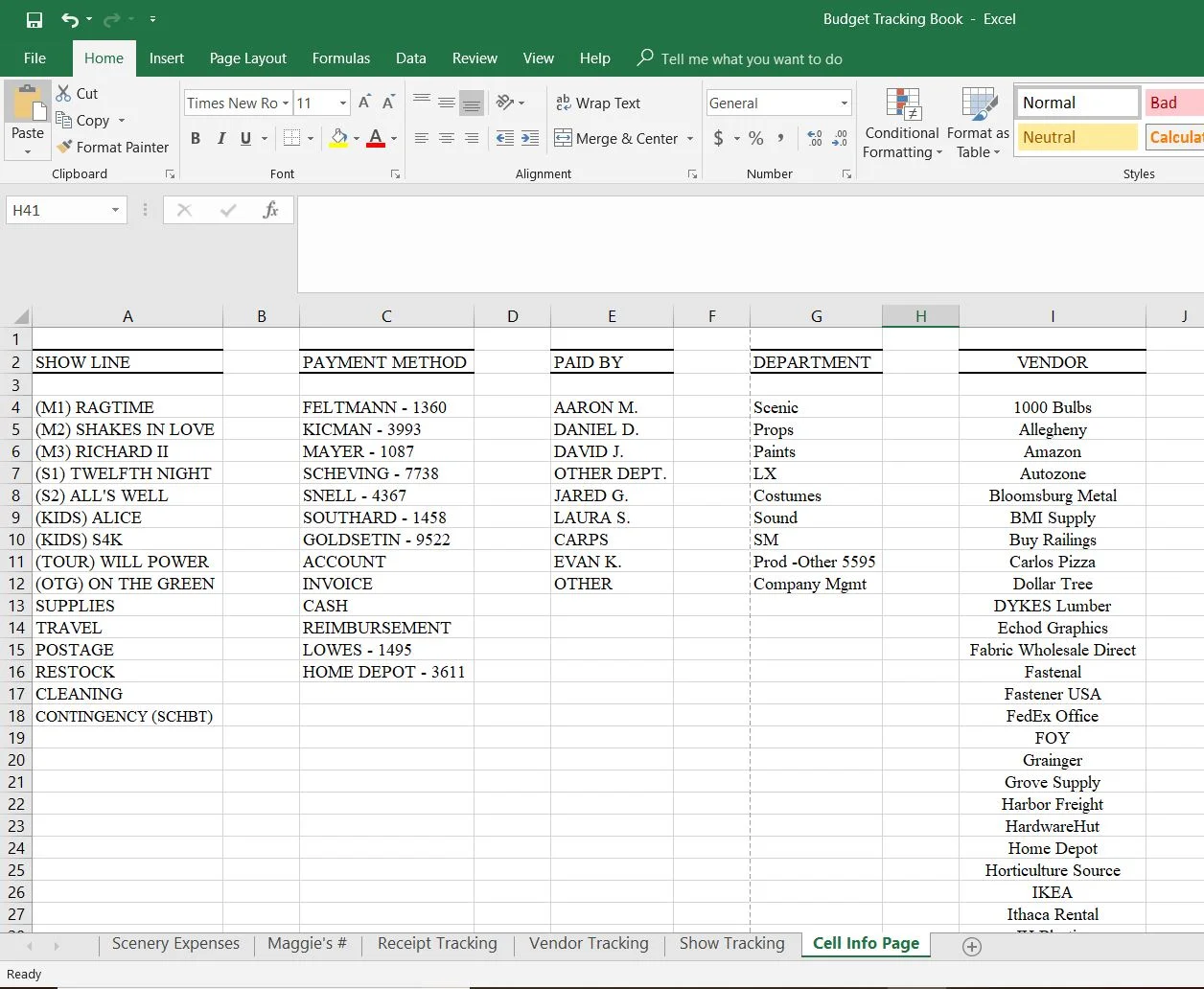
Task: Switch to the Page Layout tab
Action: [248, 58]
